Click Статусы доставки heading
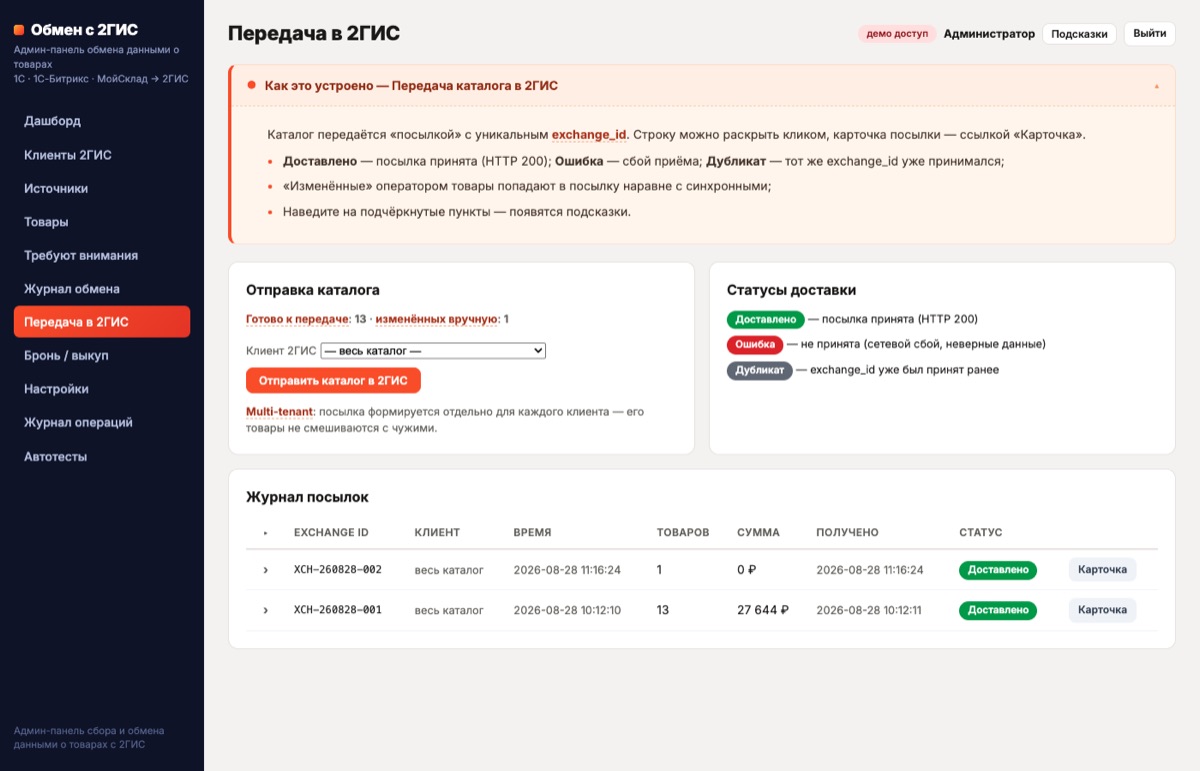 click(x=791, y=290)
